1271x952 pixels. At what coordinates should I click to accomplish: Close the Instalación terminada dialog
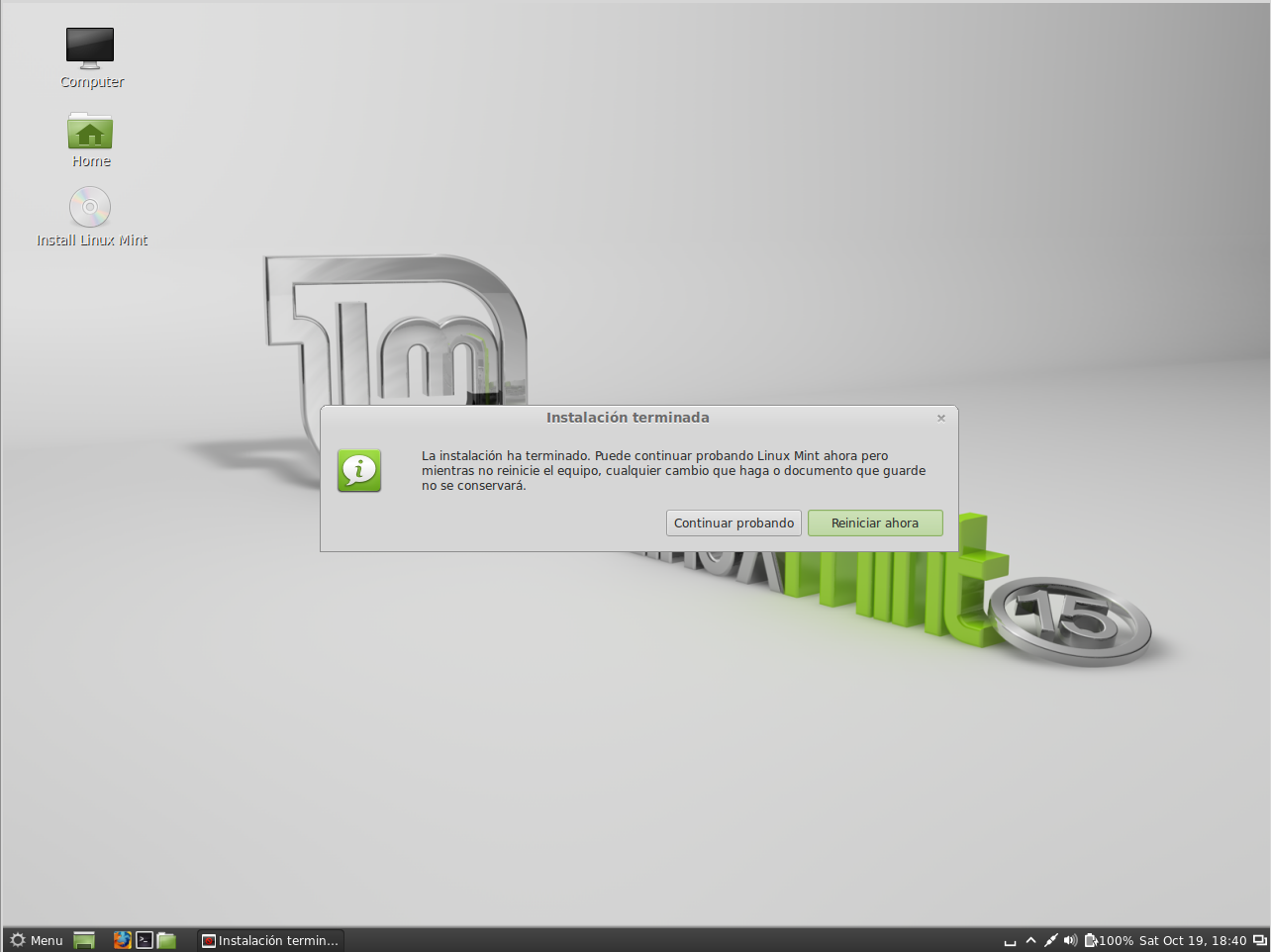coord(941,418)
